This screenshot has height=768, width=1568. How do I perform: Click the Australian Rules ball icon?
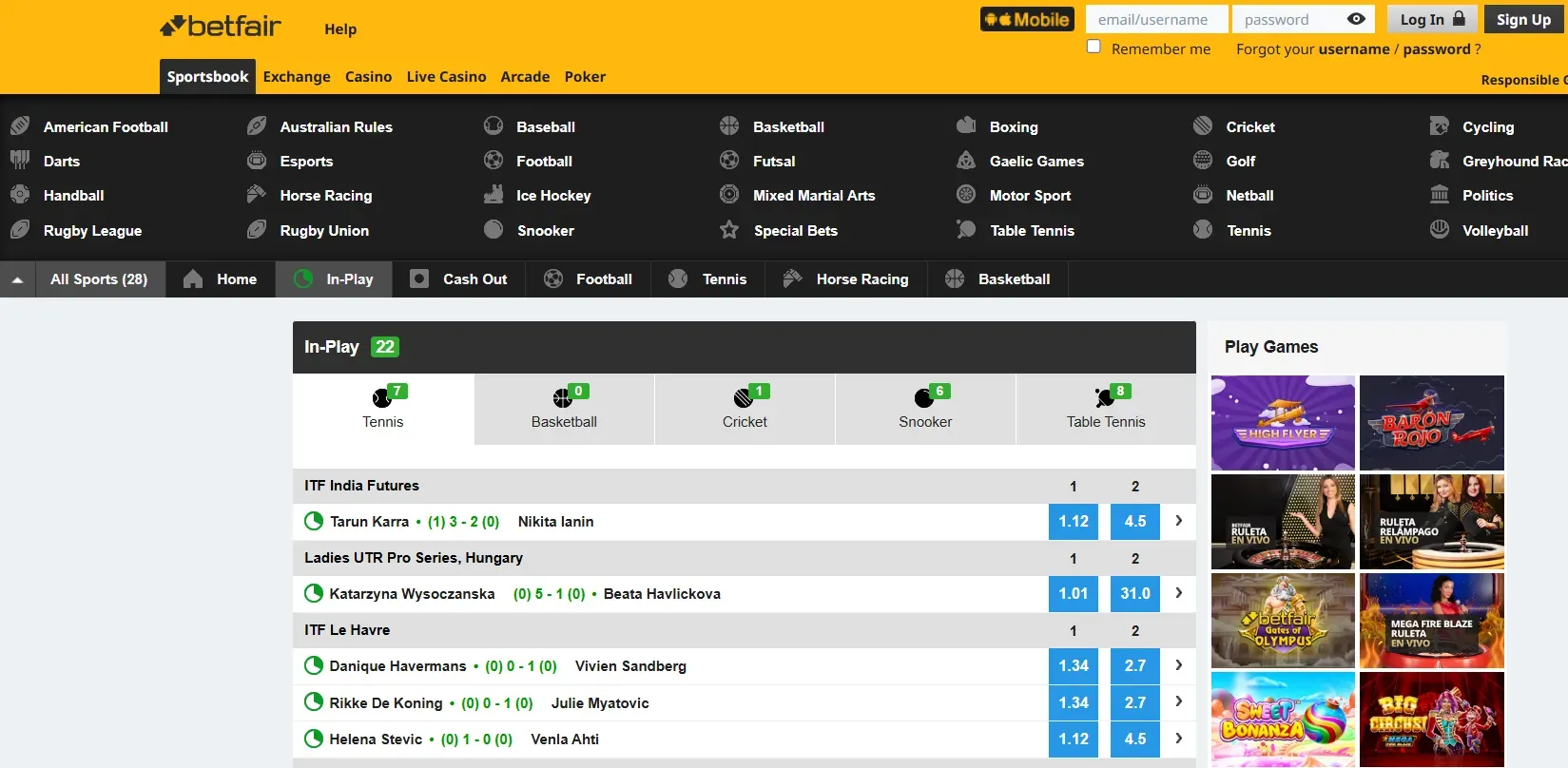257,125
